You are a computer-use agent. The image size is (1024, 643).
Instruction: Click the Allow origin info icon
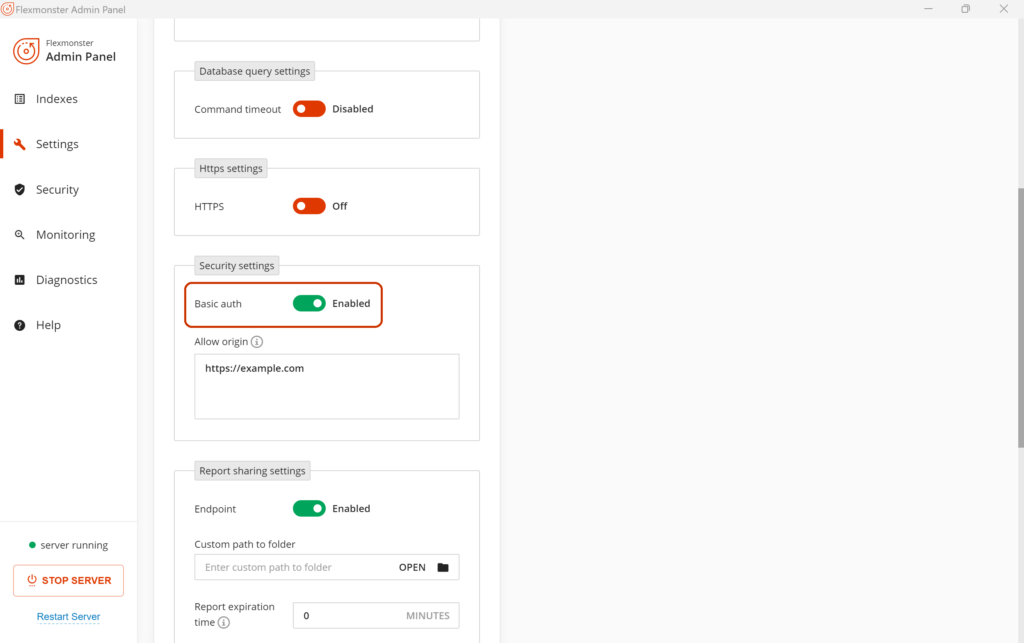point(258,341)
